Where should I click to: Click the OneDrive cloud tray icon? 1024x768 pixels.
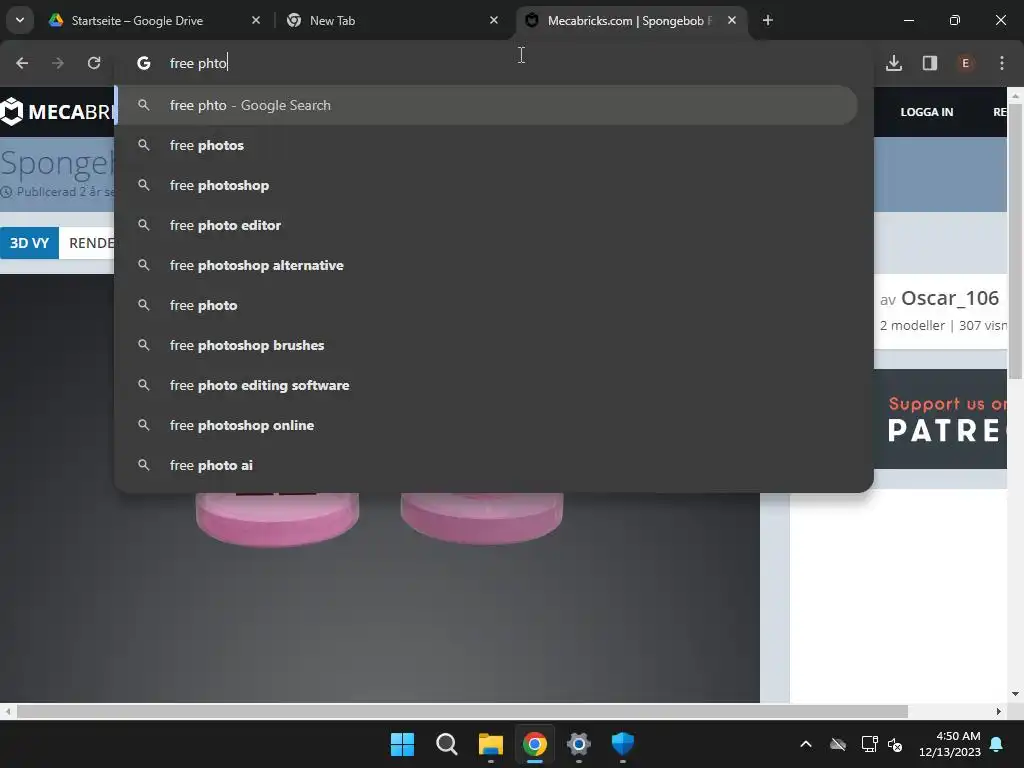pos(838,744)
